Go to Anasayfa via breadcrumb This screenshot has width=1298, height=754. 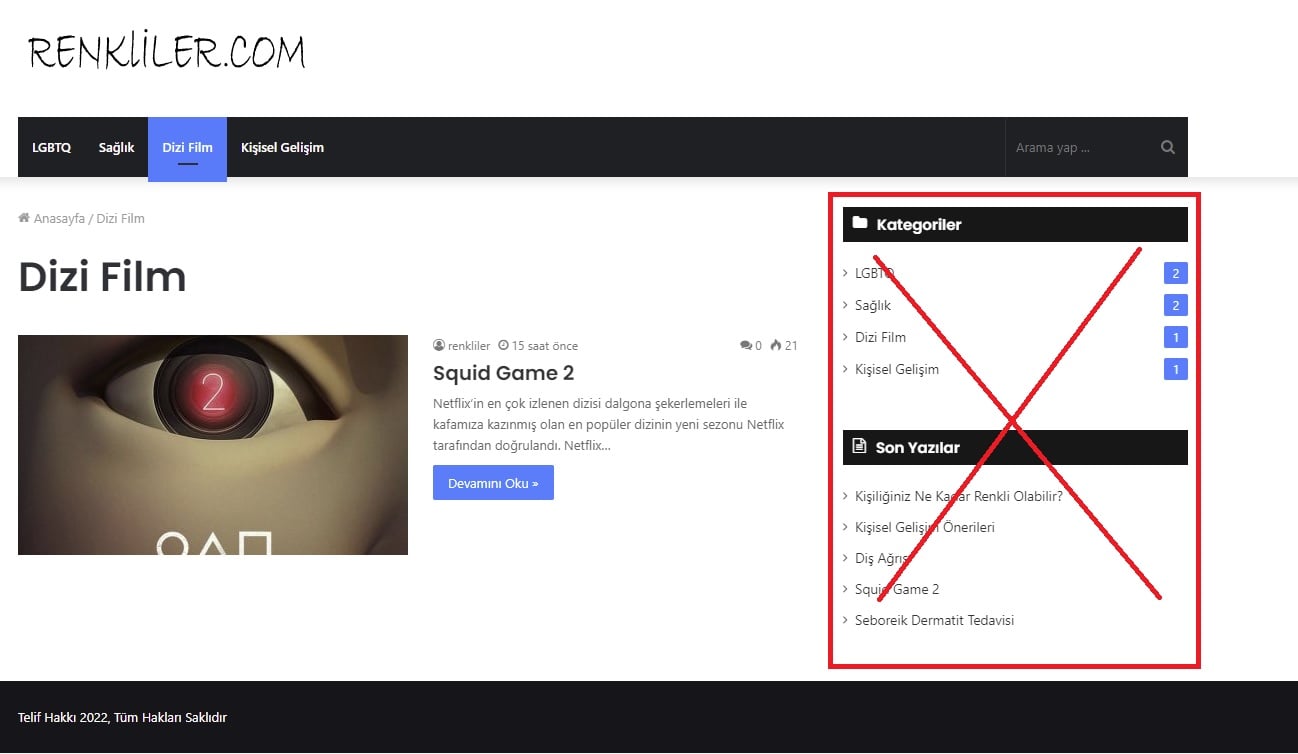59,218
